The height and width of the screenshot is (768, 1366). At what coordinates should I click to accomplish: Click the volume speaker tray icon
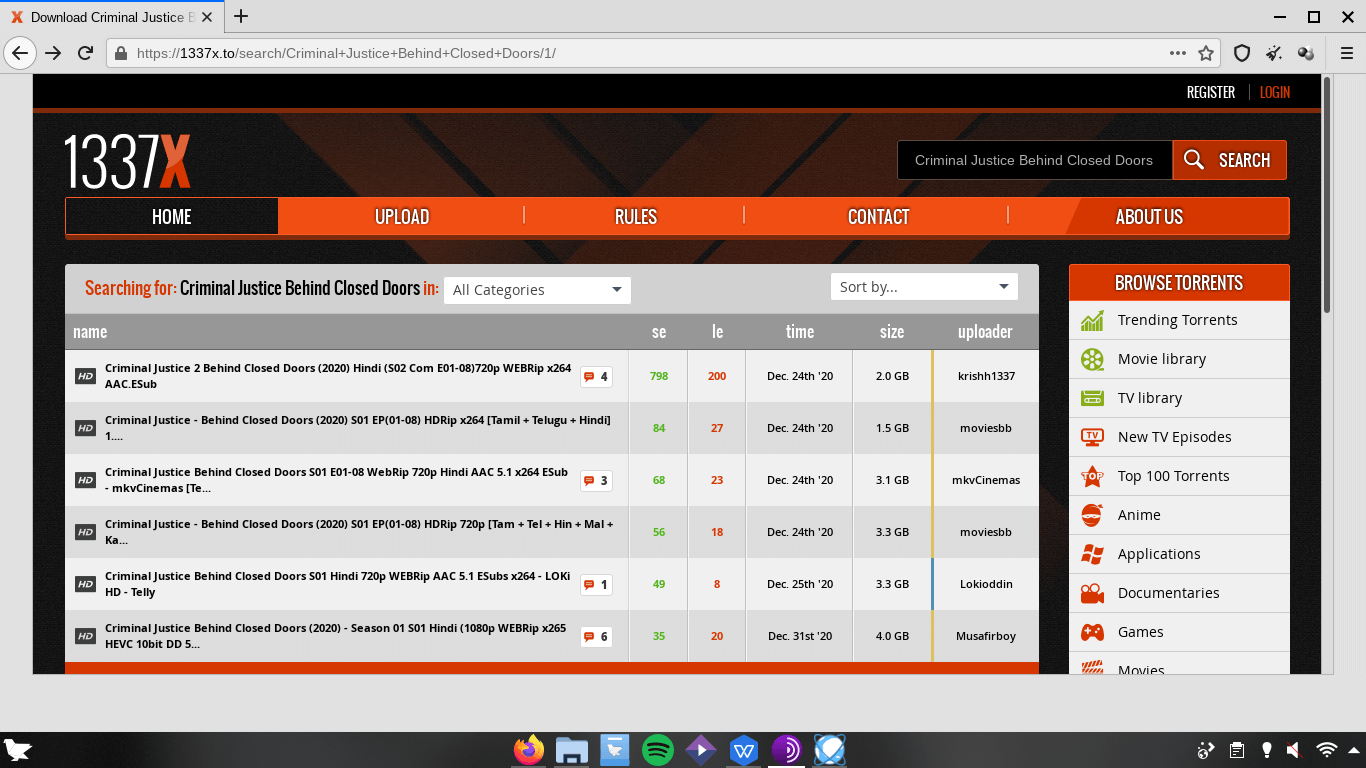(x=1293, y=750)
